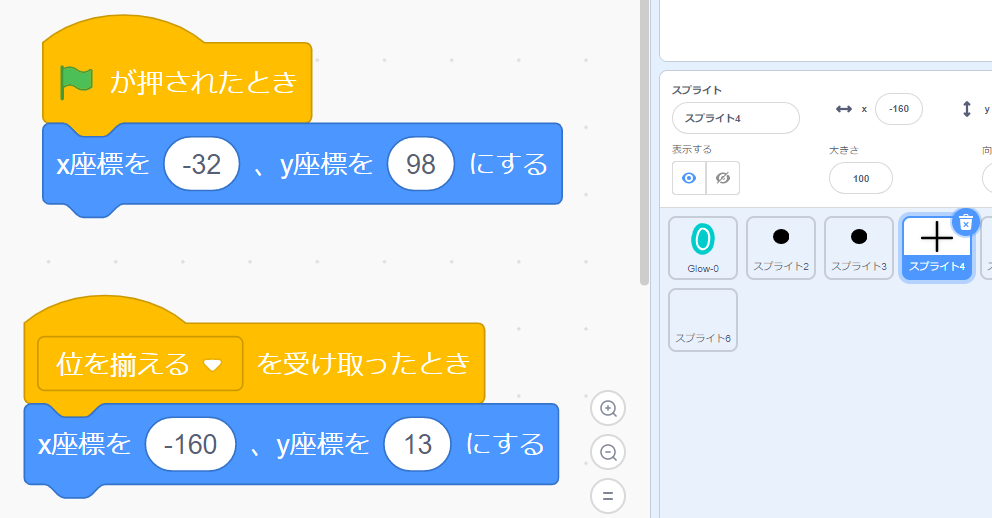Image resolution: width=992 pixels, height=518 pixels.
Task: Edit the sprite name field スプライト4
Action: (735, 118)
